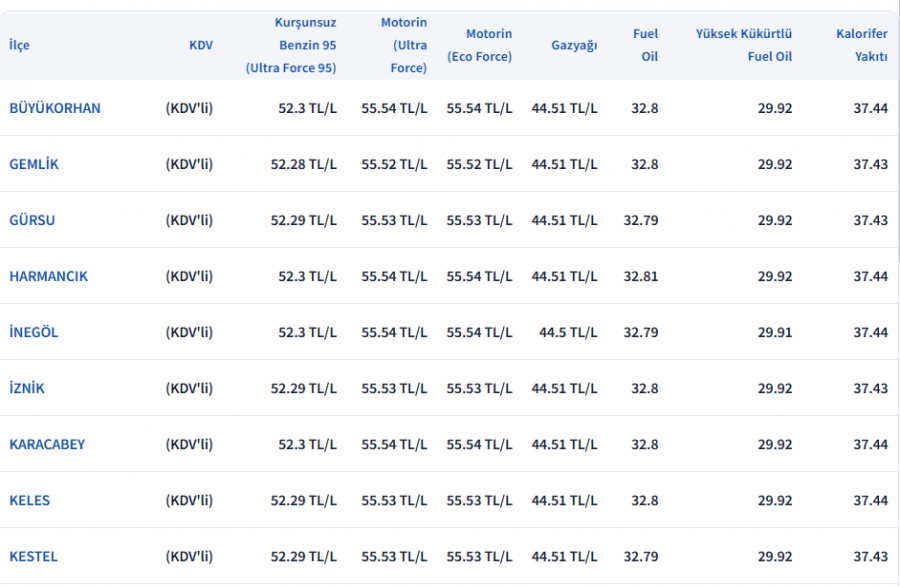Click the Gazyağı column header
This screenshot has width=900, height=586.
574,45
